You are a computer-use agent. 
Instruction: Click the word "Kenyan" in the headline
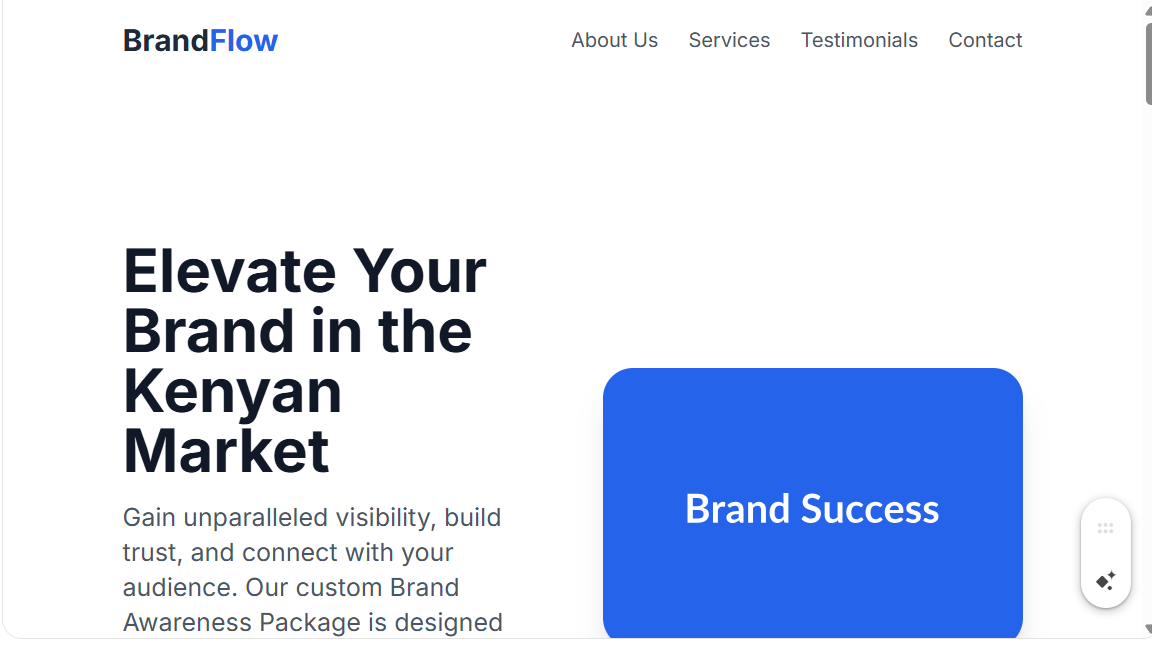[232, 392]
